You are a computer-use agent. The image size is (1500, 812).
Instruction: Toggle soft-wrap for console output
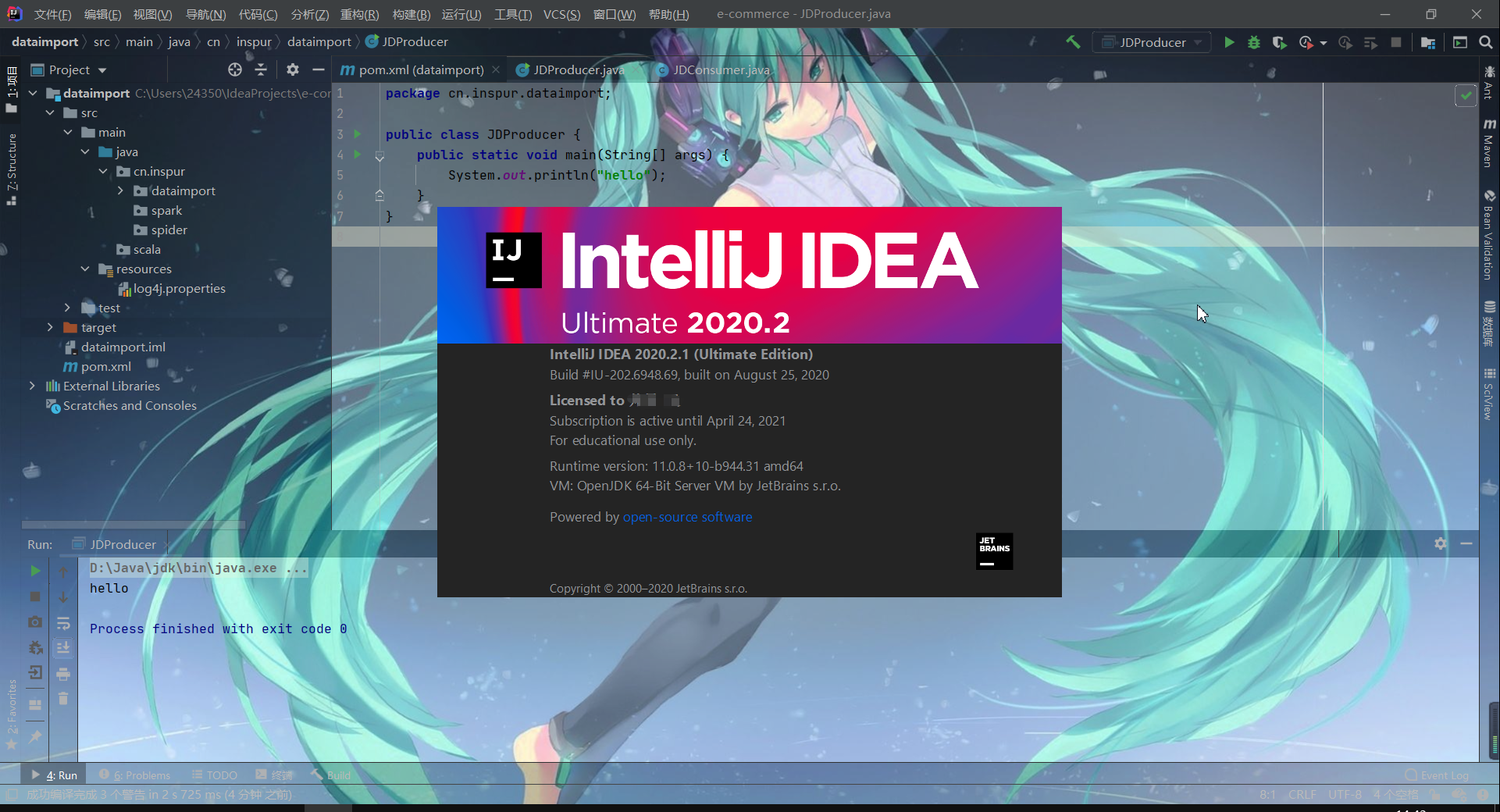[63, 625]
